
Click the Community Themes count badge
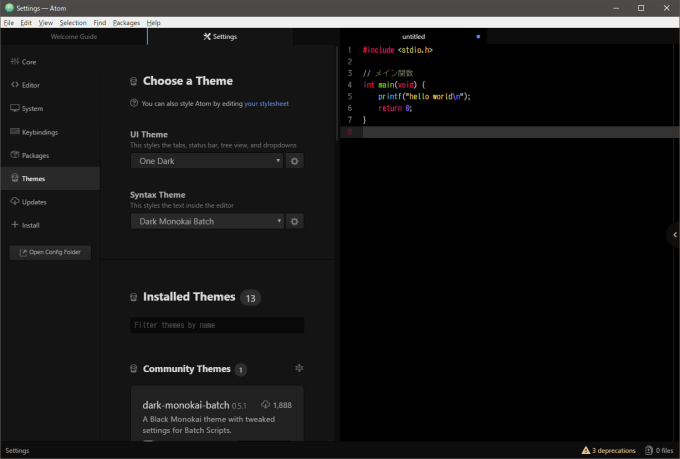241,370
